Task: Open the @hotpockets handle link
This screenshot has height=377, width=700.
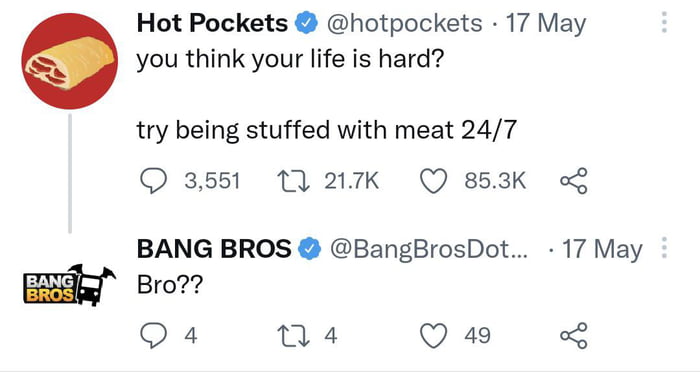Action: (404, 23)
